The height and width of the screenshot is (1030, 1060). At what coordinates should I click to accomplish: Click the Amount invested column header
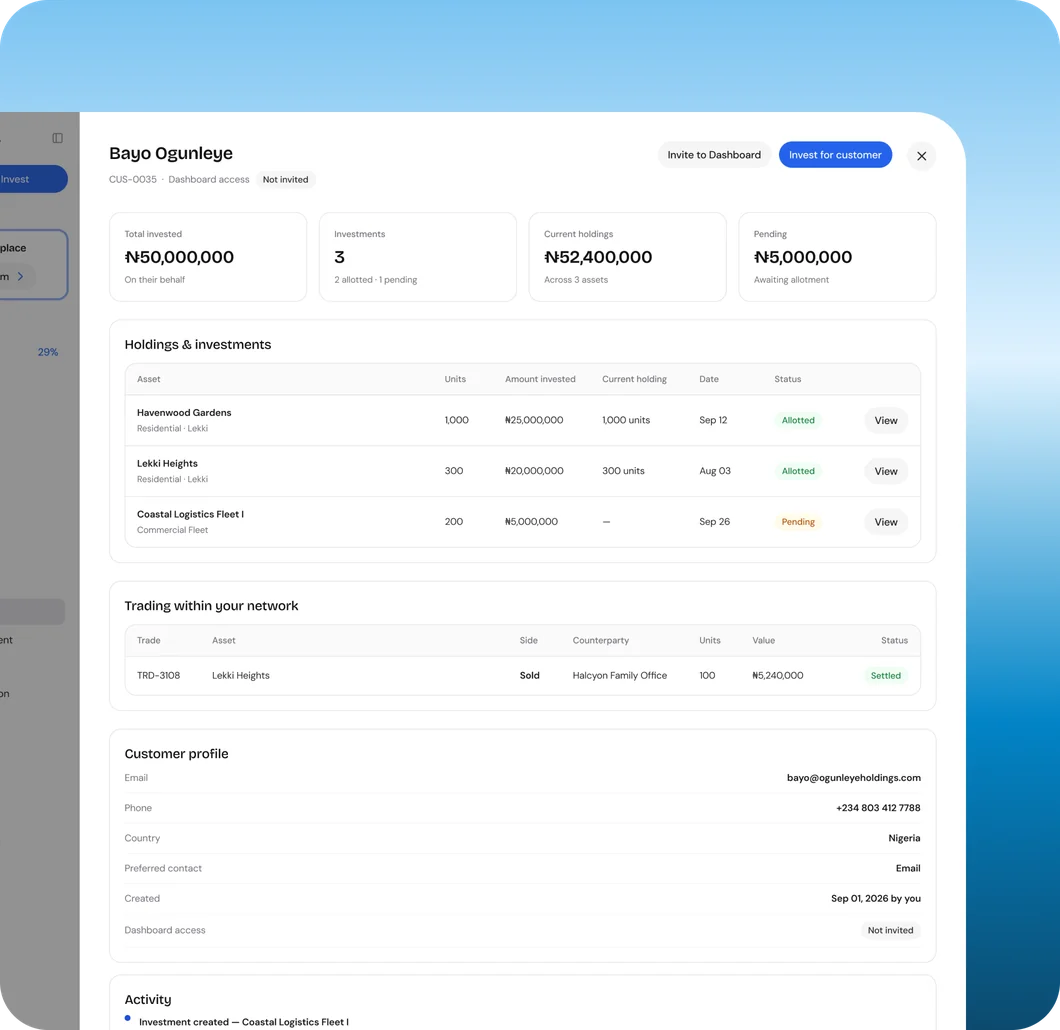[x=540, y=379]
